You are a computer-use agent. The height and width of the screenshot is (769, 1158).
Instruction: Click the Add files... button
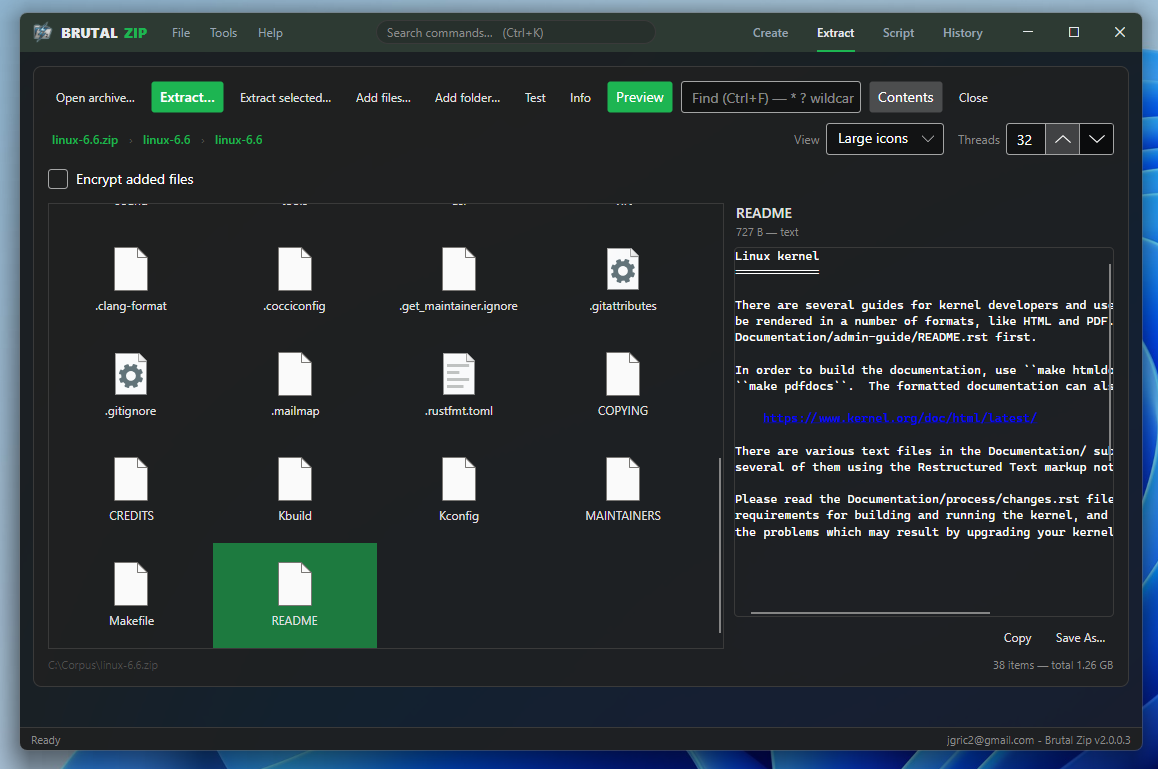coord(383,98)
